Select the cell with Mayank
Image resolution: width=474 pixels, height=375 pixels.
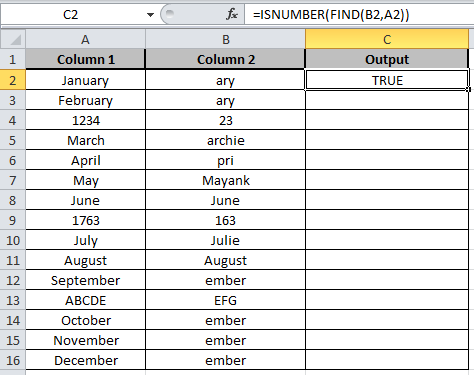[x=225, y=180]
